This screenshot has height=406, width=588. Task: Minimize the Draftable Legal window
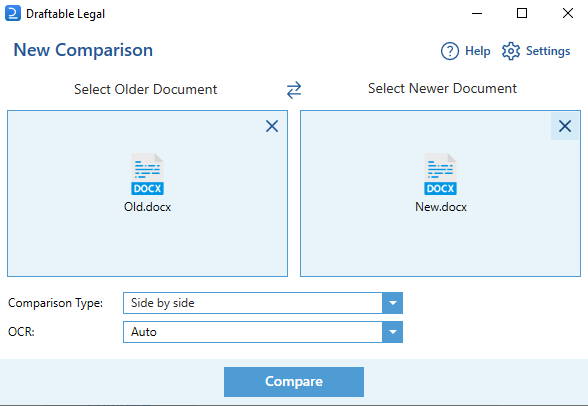tap(477, 13)
